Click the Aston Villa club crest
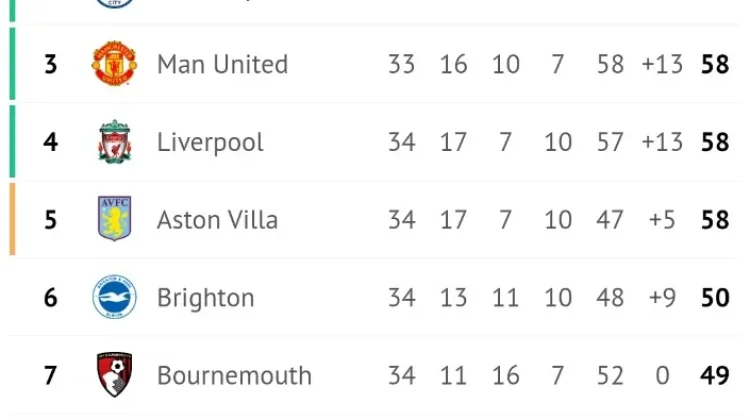The width and height of the screenshot is (750, 420). 114,218
